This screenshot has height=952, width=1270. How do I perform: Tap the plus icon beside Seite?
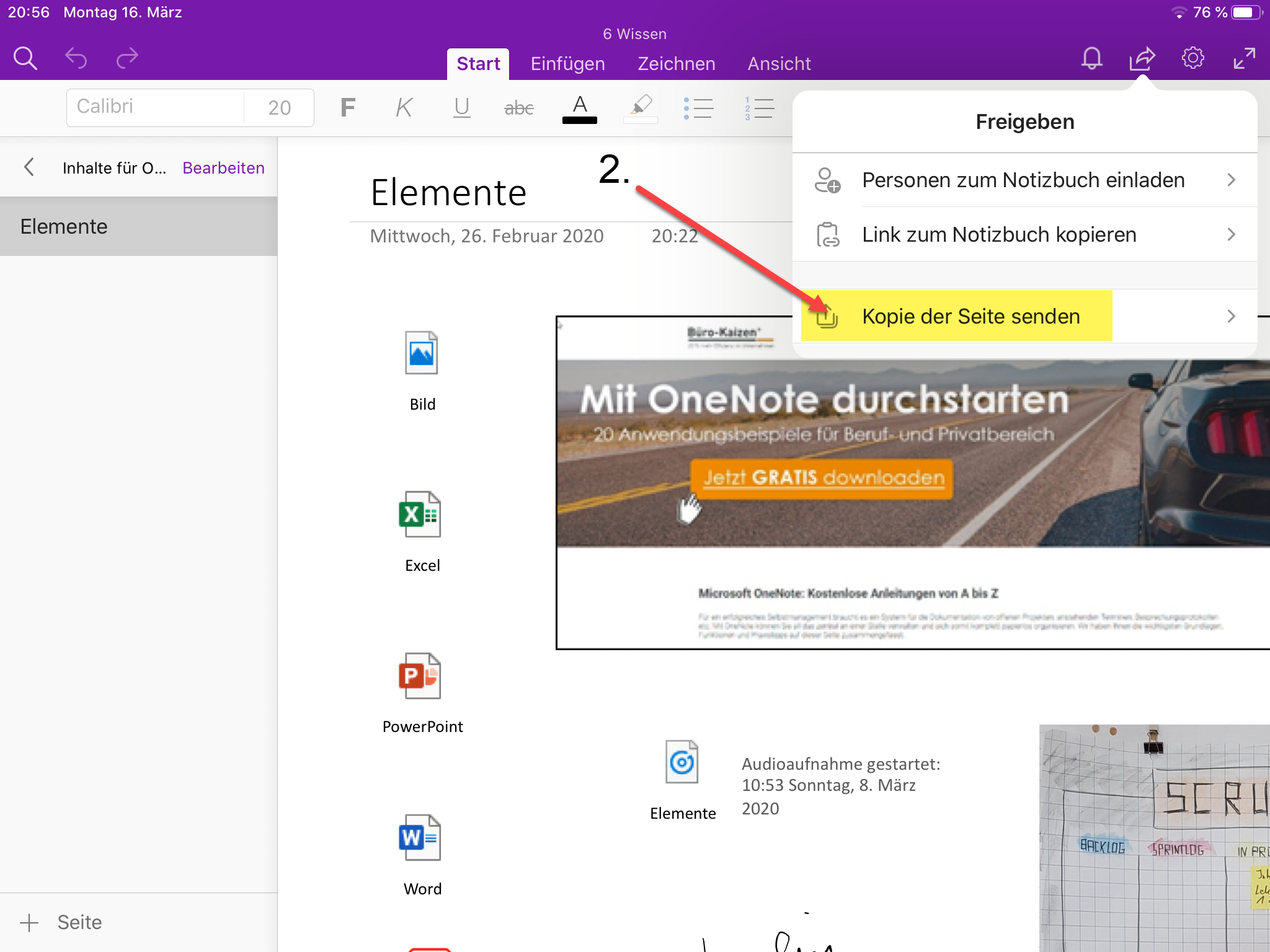29,923
